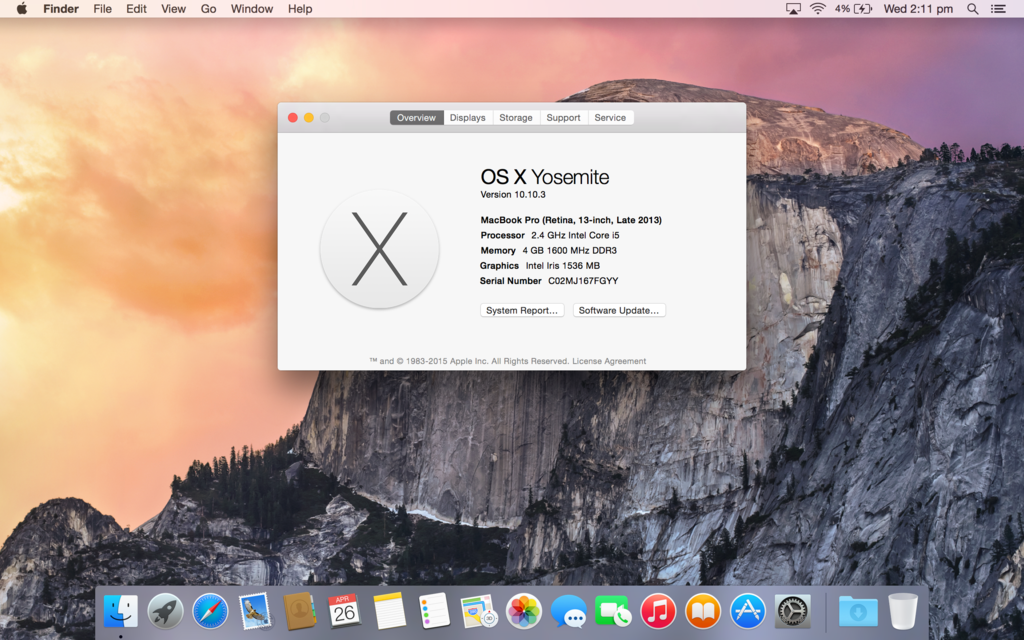Open the License Agreement link
This screenshot has height=640, width=1024.
point(609,361)
